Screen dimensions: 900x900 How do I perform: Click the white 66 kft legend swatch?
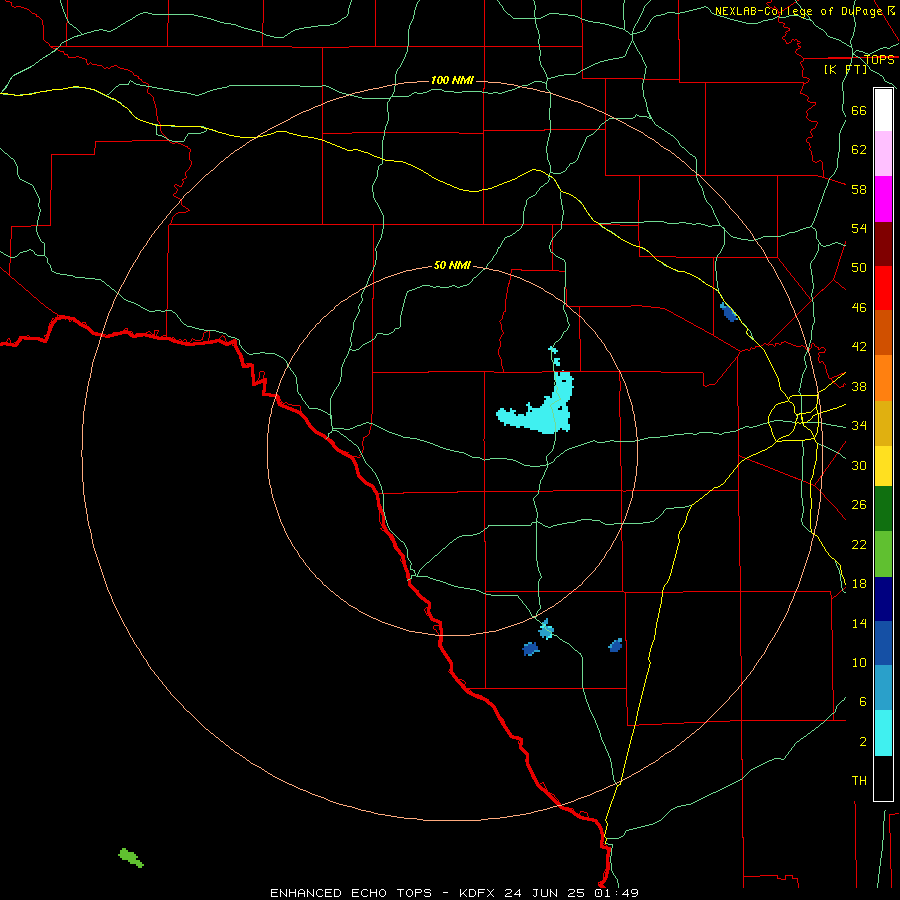(883, 110)
